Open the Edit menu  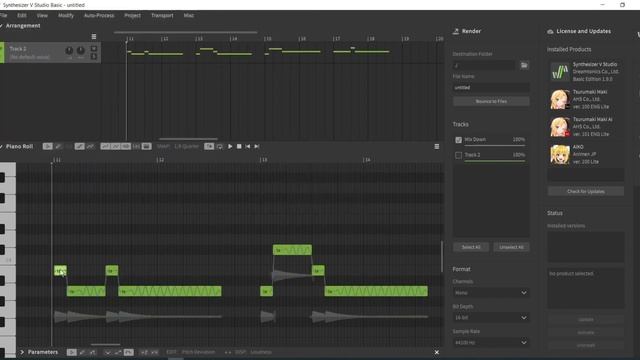(22, 16)
